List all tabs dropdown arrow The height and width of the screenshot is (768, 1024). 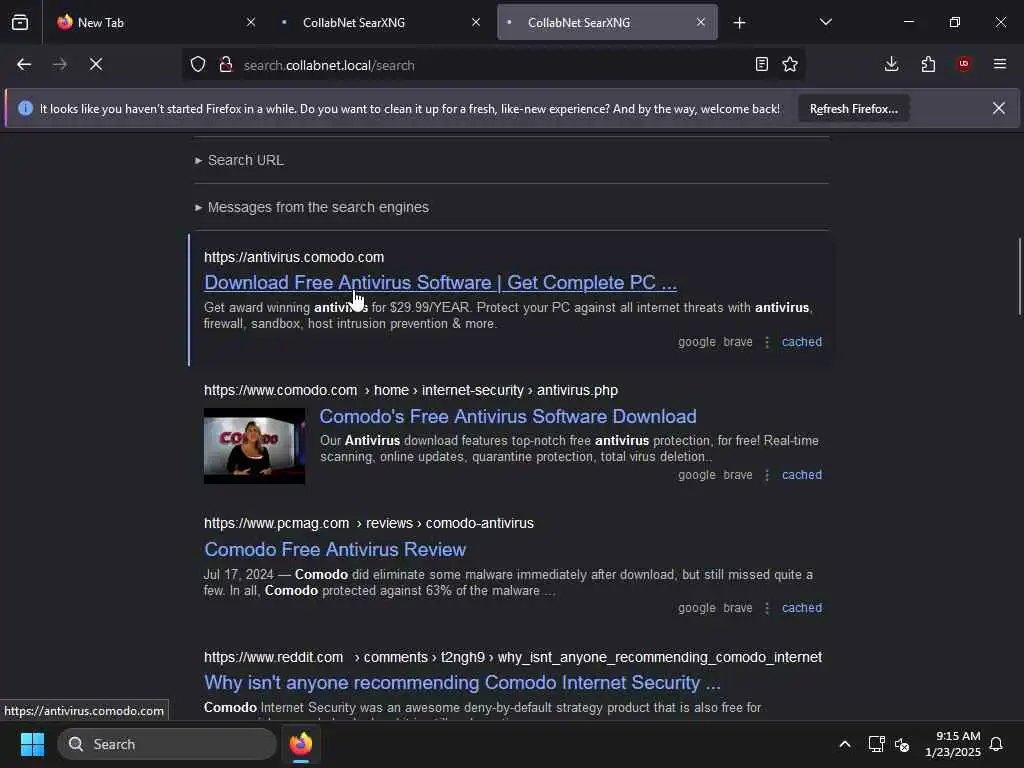(x=825, y=22)
